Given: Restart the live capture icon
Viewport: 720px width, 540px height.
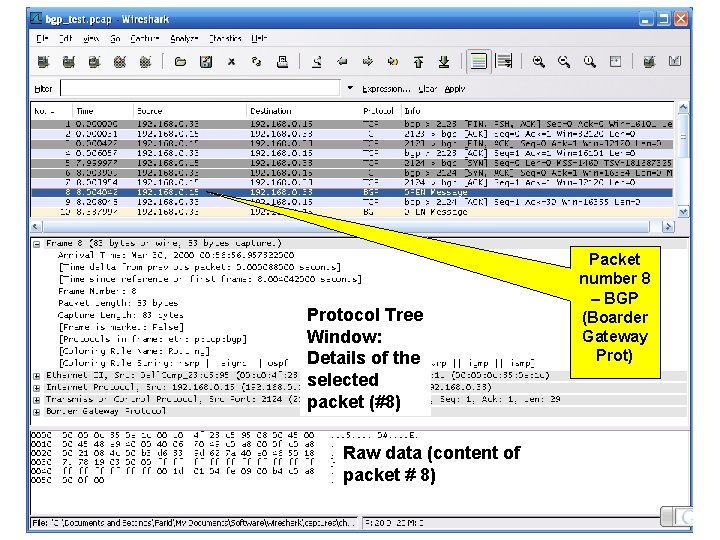Looking at the screenshot, I should click(146, 62).
